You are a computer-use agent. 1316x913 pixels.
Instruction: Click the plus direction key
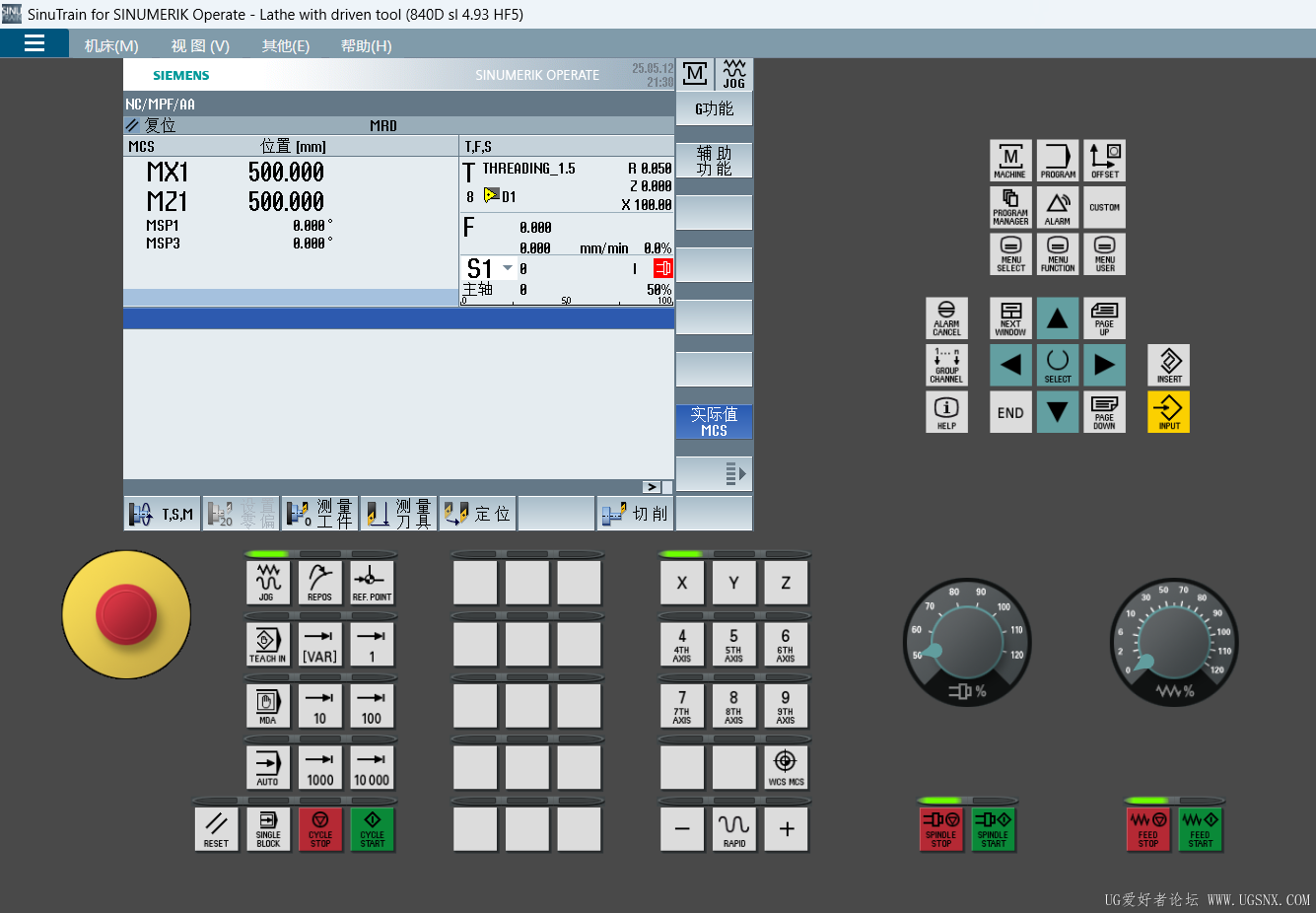[786, 829]
